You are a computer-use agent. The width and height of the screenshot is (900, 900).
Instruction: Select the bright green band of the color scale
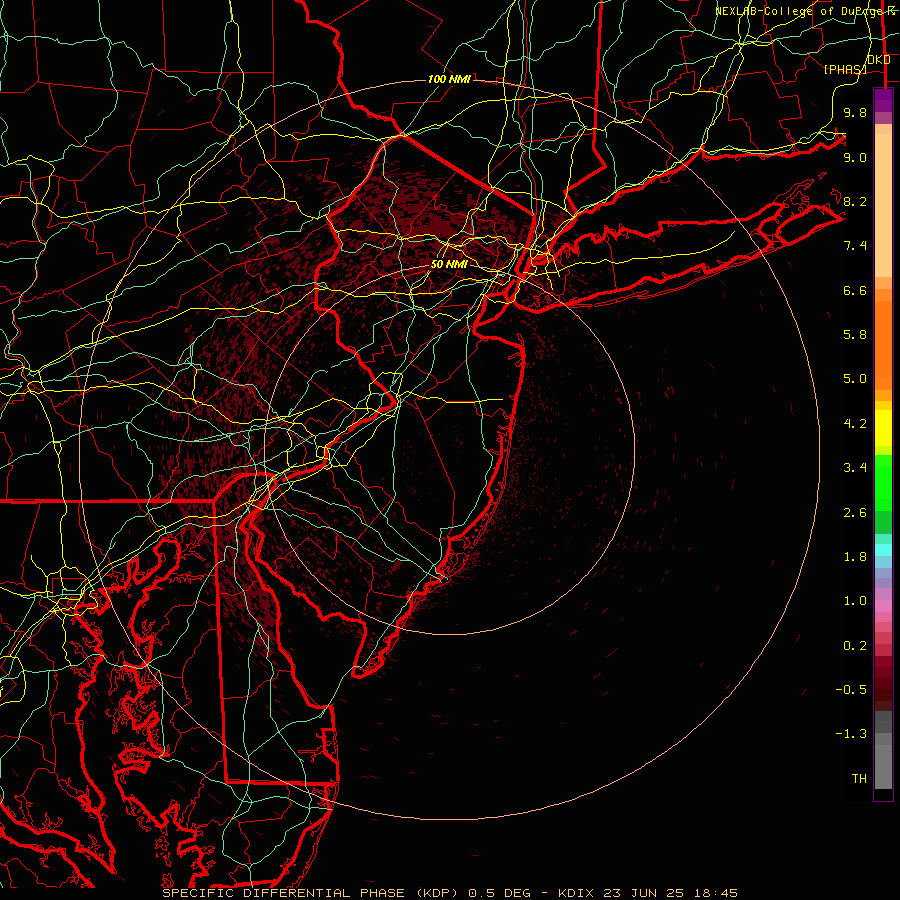pos(883,483)
